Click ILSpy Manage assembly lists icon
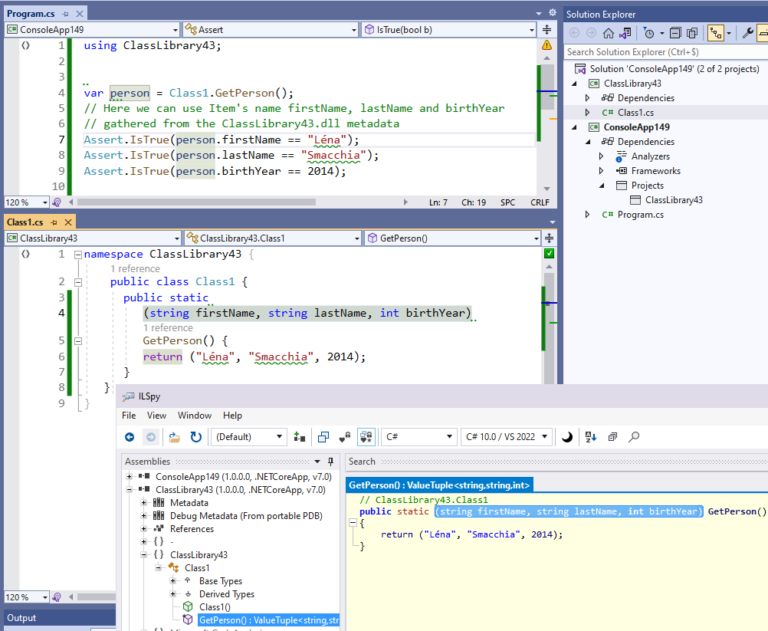 pos(299,437)
